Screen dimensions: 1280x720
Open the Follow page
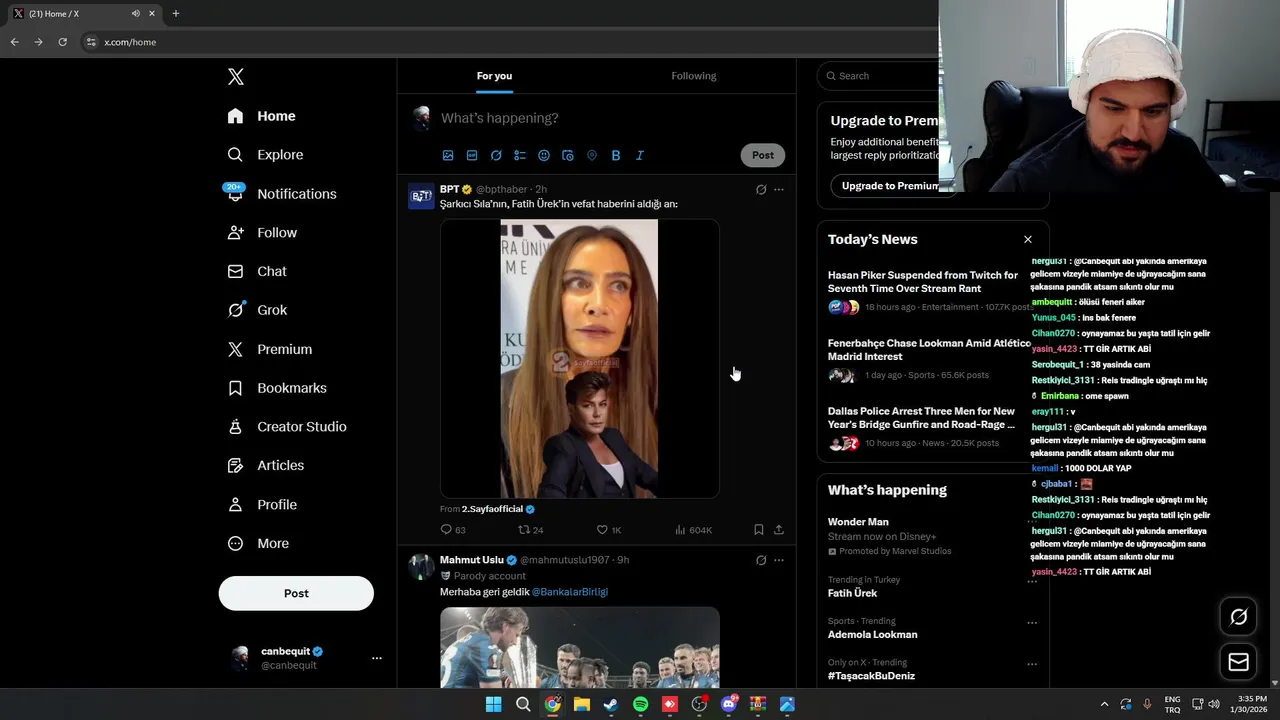click(262, 232)
